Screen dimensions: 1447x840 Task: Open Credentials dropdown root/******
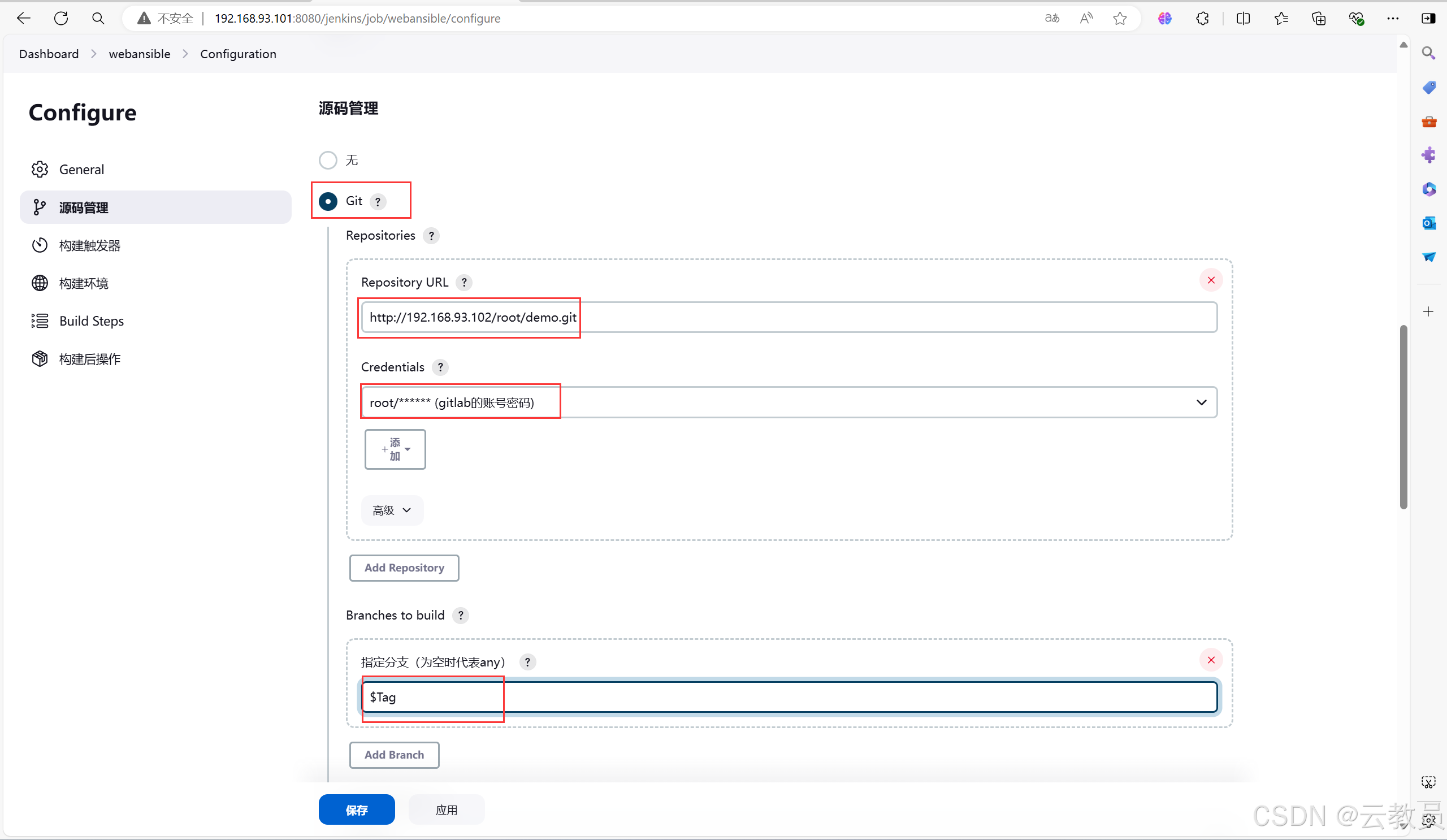coord(789,402)
